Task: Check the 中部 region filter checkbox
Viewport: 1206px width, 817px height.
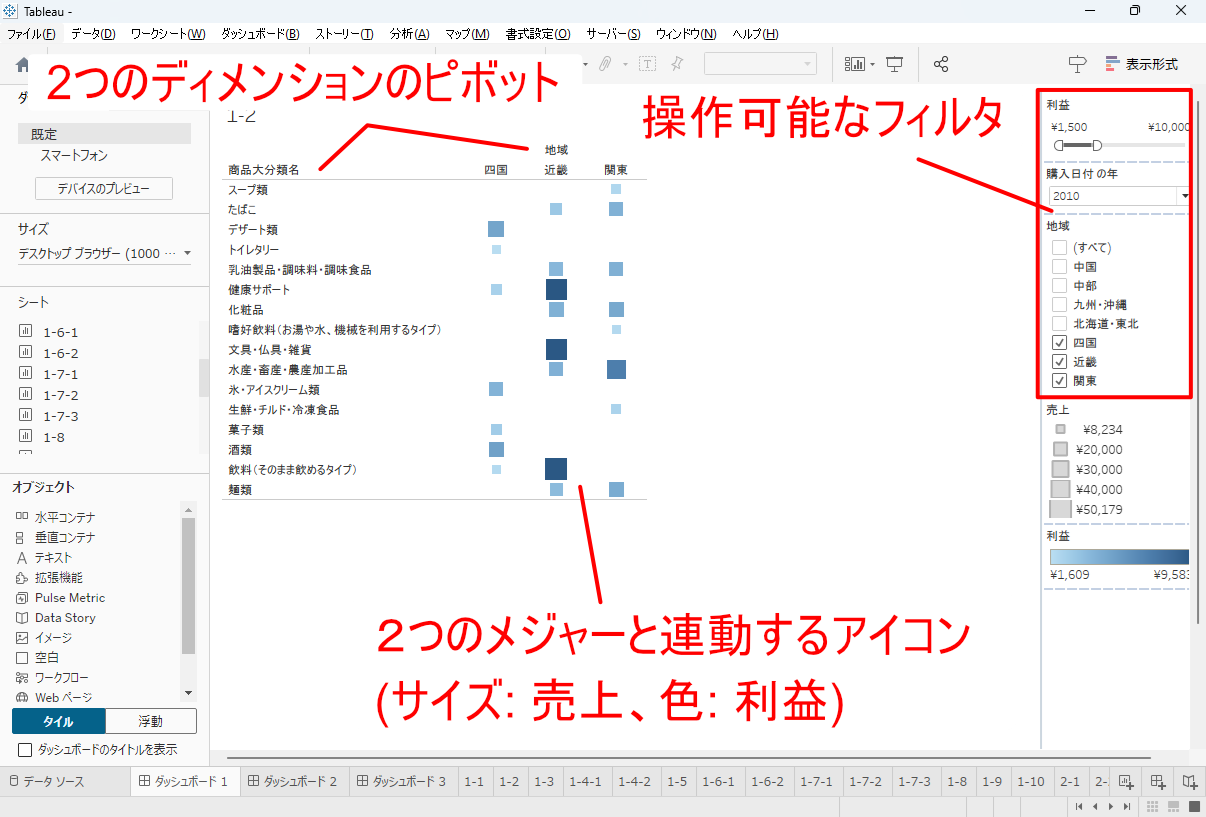Action: click(x=1059, y=285)
